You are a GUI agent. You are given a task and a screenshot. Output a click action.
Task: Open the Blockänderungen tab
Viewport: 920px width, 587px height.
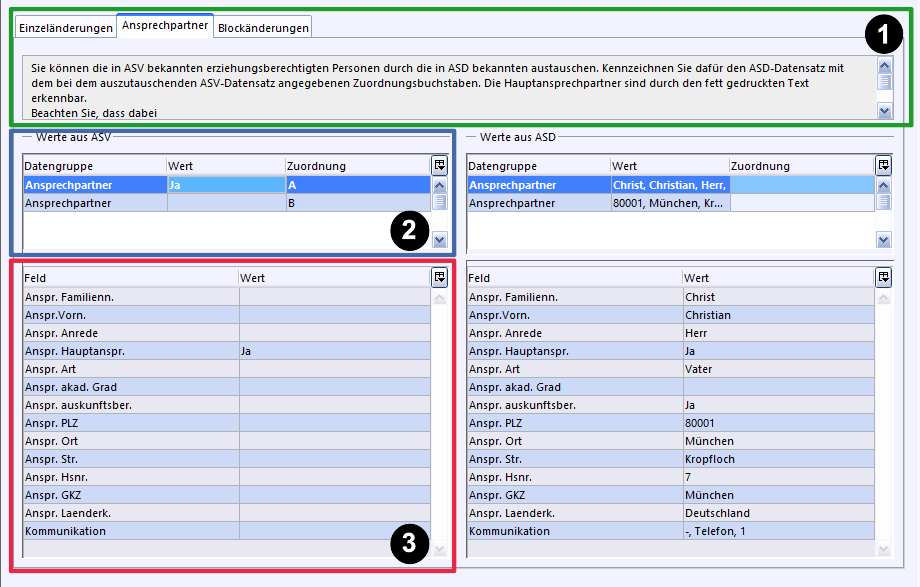coord(263,28)
